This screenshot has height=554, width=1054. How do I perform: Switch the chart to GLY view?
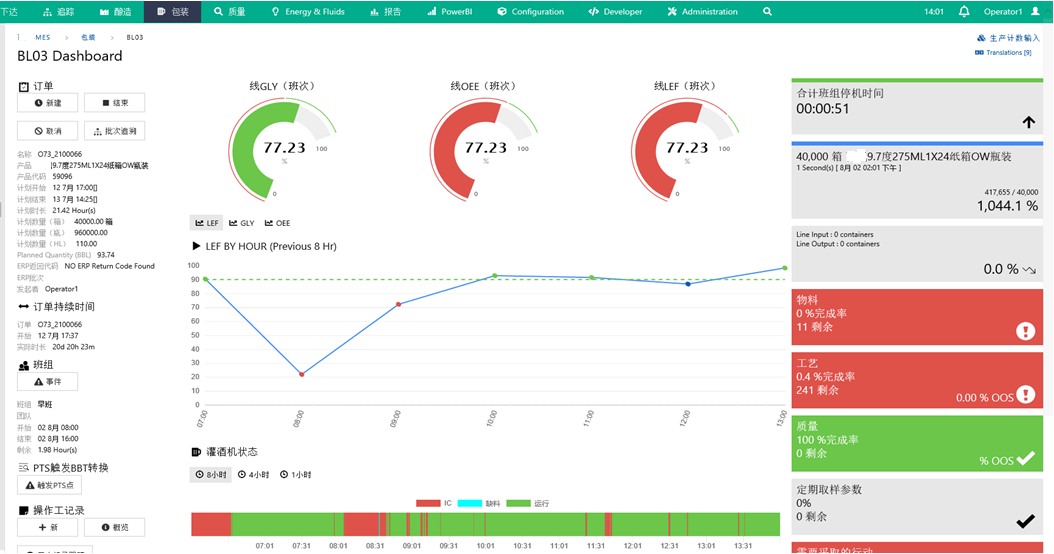coord(242,223)
